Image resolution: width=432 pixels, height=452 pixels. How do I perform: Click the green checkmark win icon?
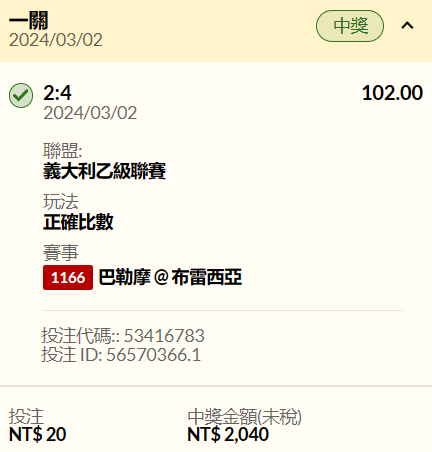[21, 95]
